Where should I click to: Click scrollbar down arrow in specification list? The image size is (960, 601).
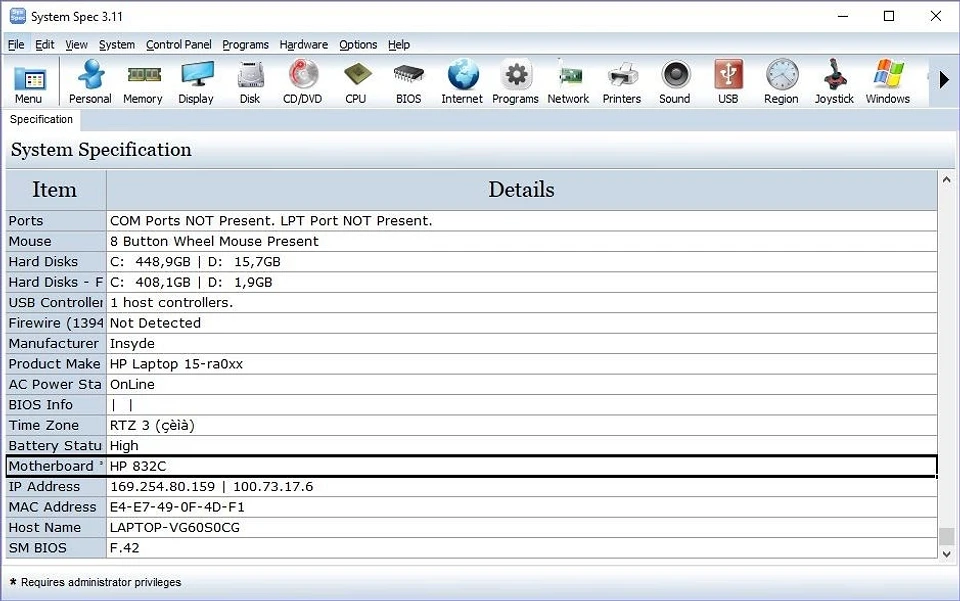coord(946,553)
